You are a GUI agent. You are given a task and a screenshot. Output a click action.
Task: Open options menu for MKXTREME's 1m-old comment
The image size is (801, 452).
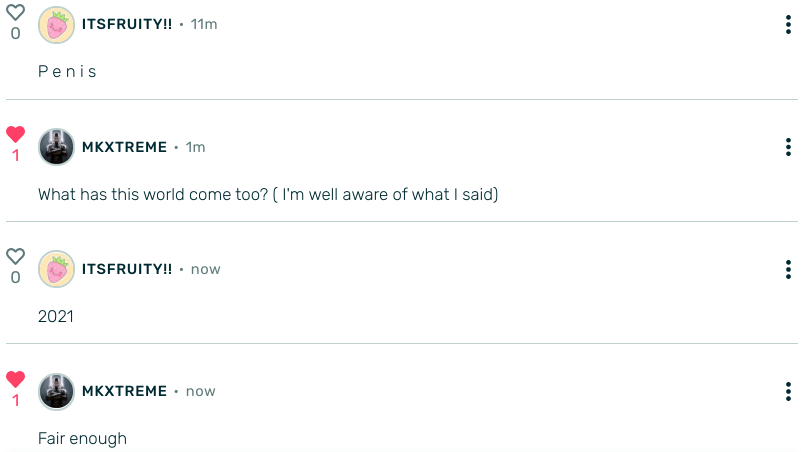(788, 147)
